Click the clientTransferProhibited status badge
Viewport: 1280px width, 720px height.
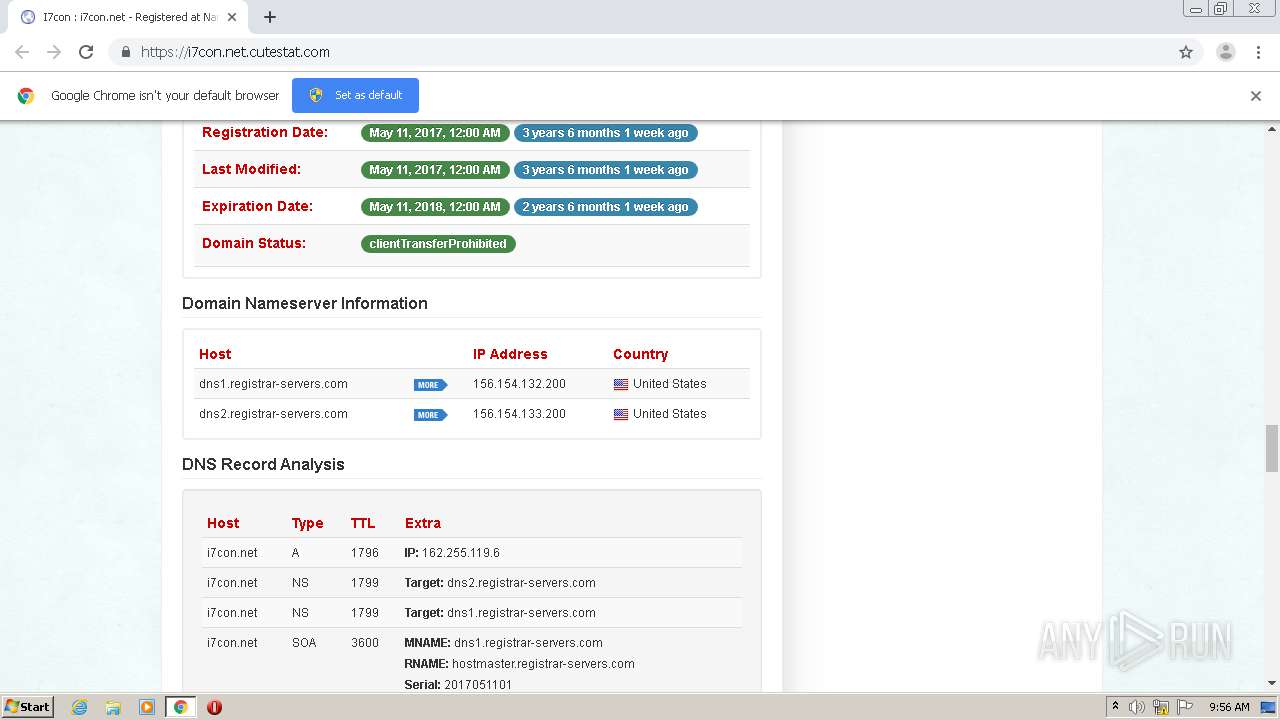pyautogui.click(x=438, y=244)
